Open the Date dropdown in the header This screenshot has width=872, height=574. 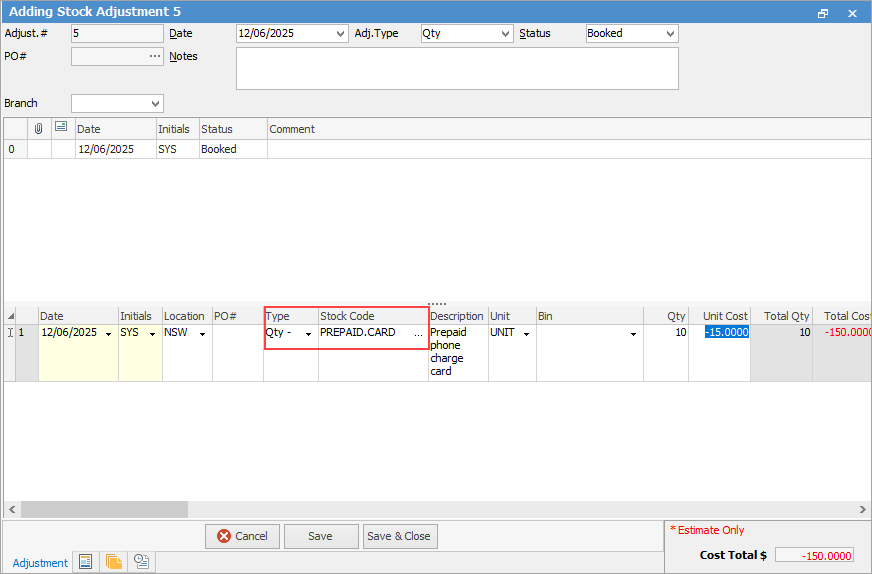(x=340, y=34)
